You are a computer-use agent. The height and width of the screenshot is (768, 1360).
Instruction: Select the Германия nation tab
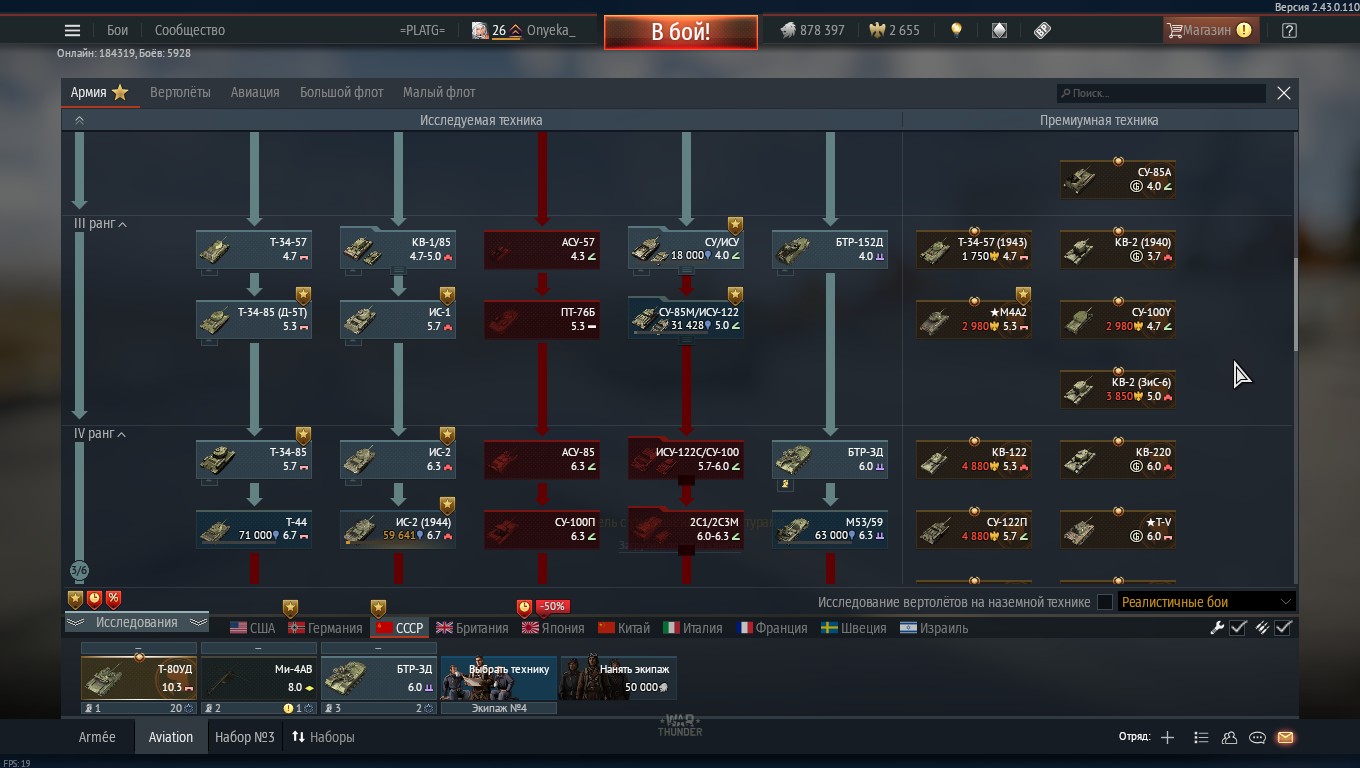coord(325,628)
